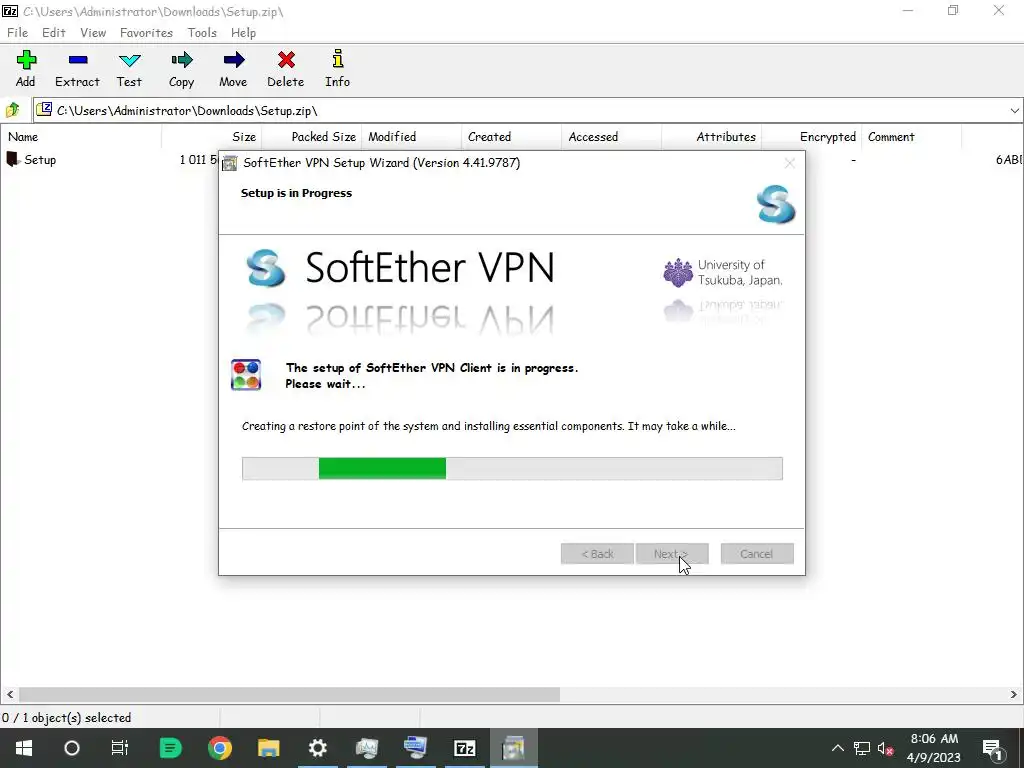Open the File menu
This screenshot has width=1024, height=768.
tap(18, 33)
